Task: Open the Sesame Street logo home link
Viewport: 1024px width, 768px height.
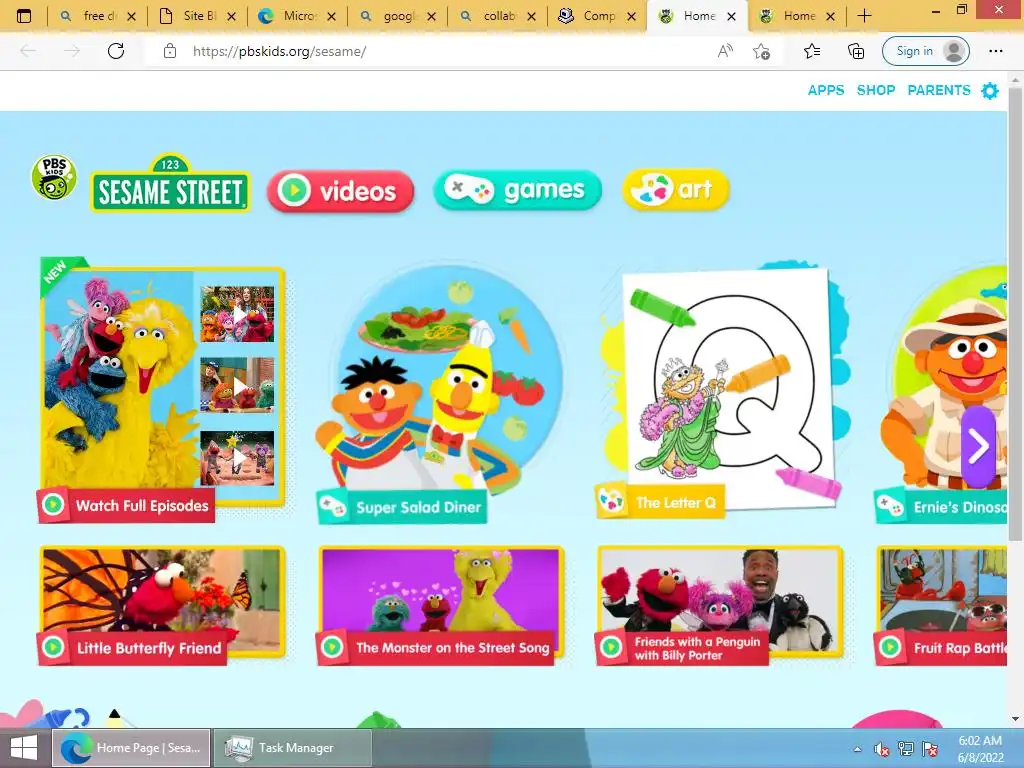Action: click(x=170, y=184)
